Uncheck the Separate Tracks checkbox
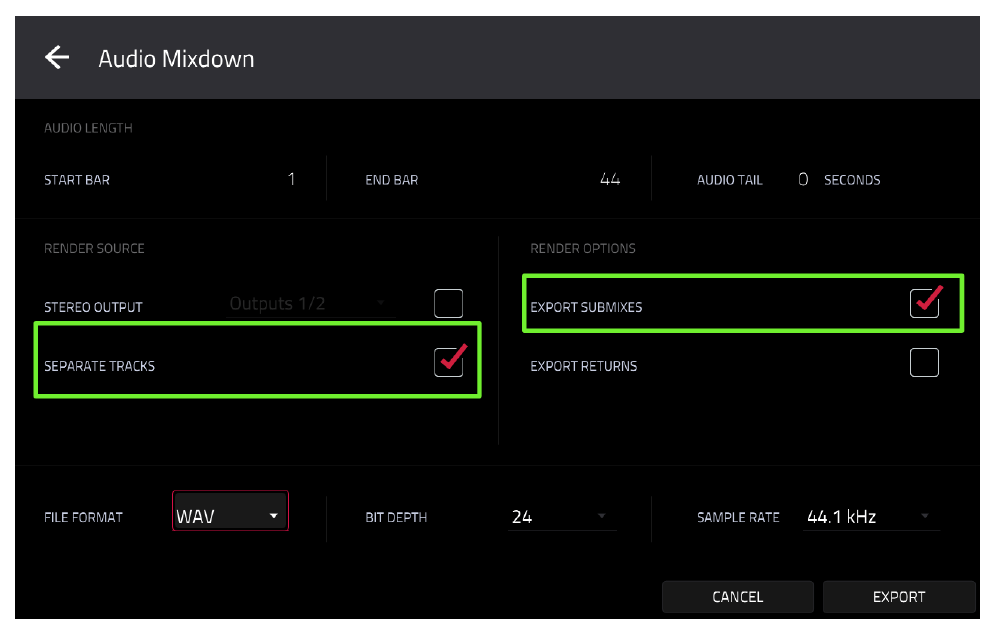 (x=448, y=362)
